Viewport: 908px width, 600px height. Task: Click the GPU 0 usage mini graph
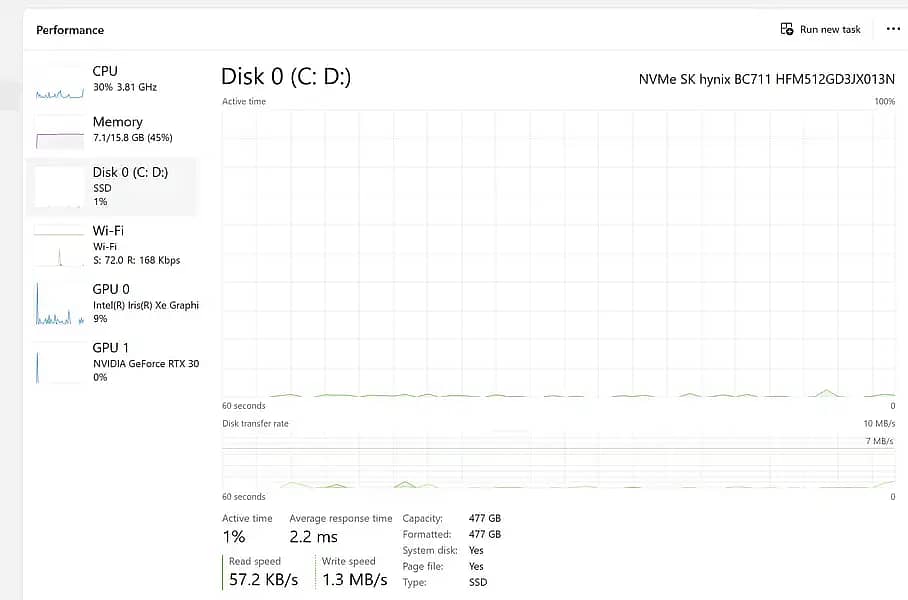[60, 305]
